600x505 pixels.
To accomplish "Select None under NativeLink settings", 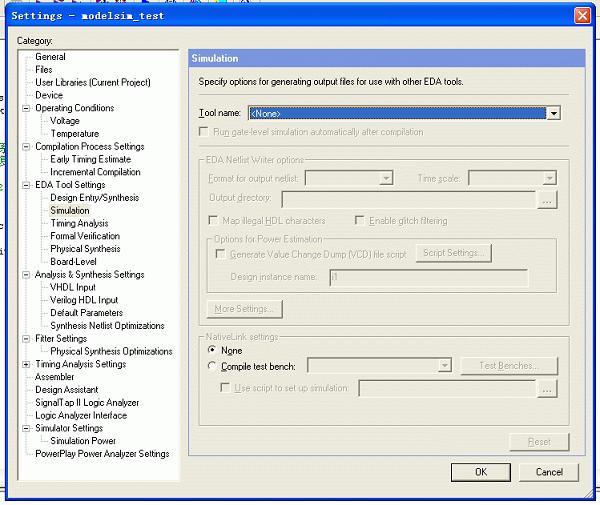I will (x=212, y=350).
